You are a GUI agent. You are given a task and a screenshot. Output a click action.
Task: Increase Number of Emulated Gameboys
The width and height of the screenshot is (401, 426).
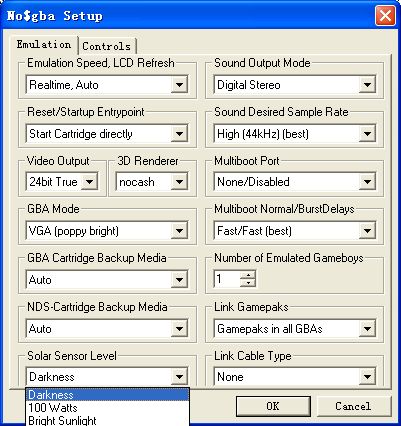pos(249,275)
